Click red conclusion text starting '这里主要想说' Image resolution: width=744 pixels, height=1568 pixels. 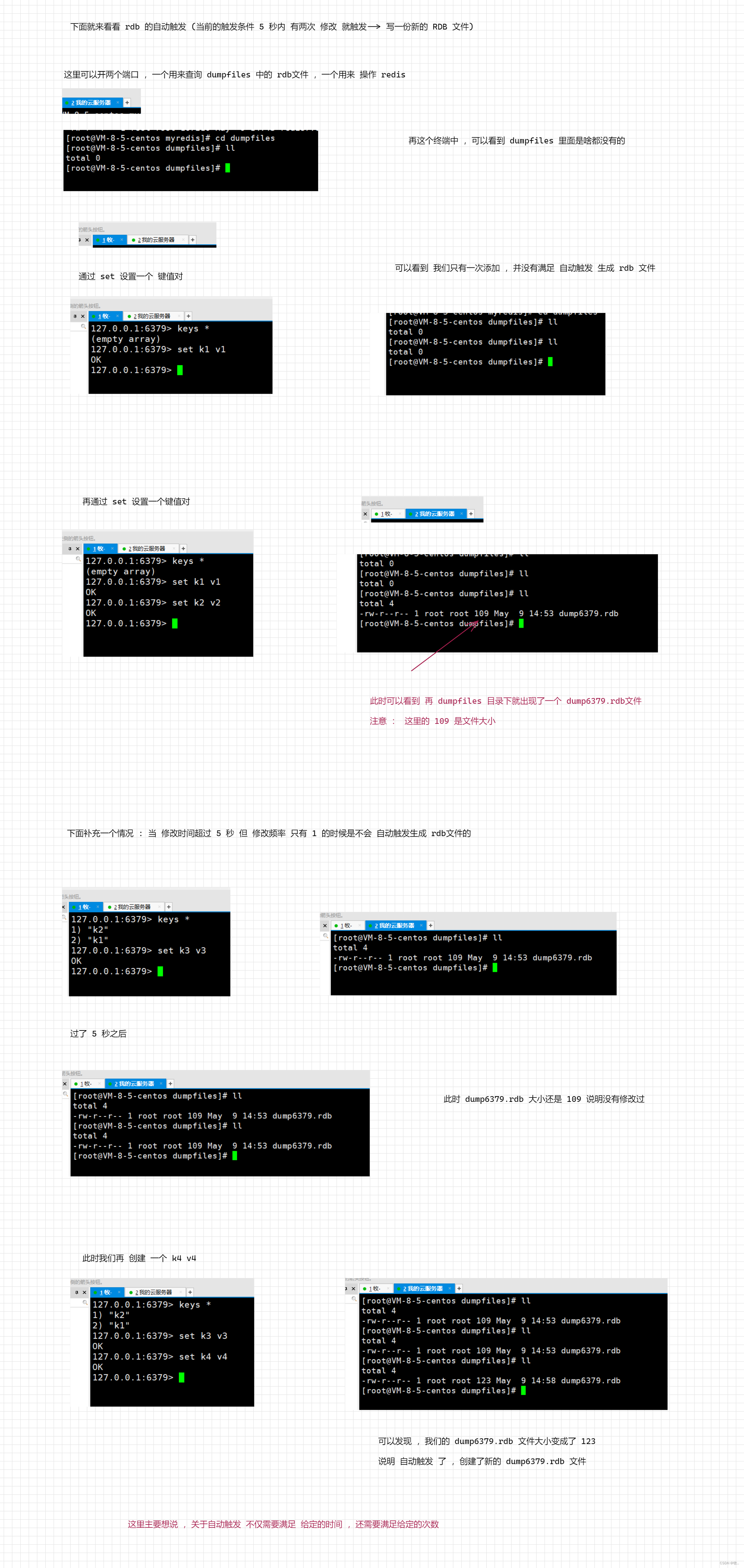283,1523
